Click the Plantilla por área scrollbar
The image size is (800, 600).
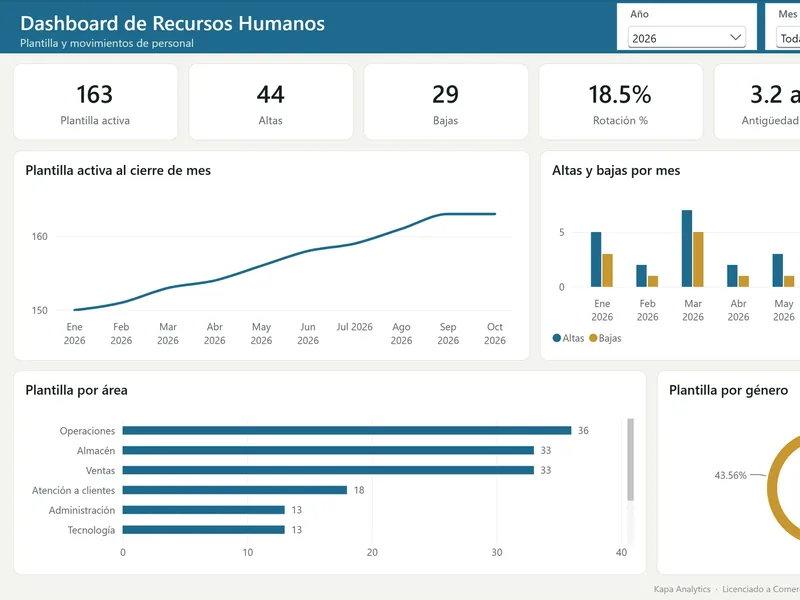[631, 459]
